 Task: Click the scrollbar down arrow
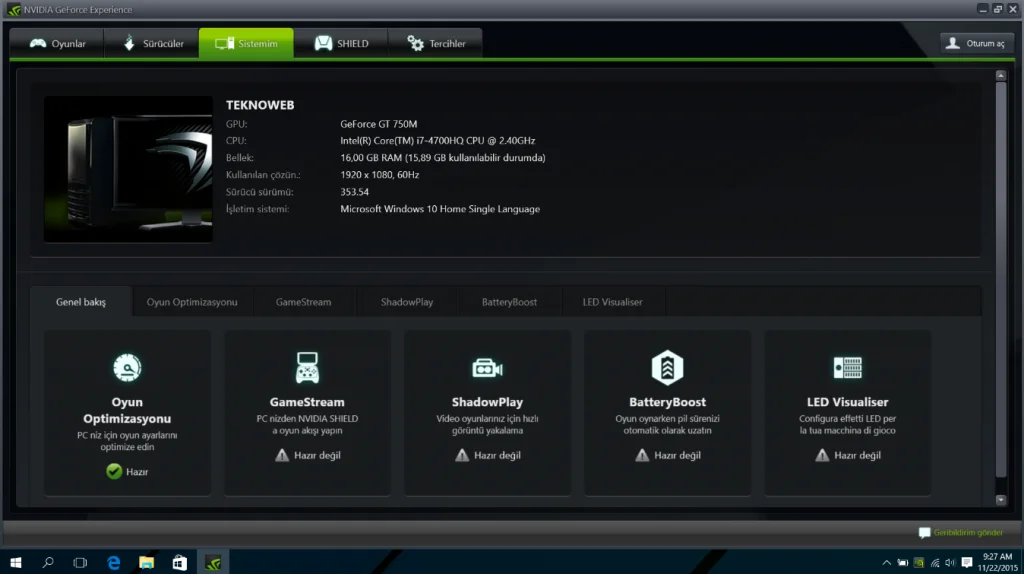1001,499
